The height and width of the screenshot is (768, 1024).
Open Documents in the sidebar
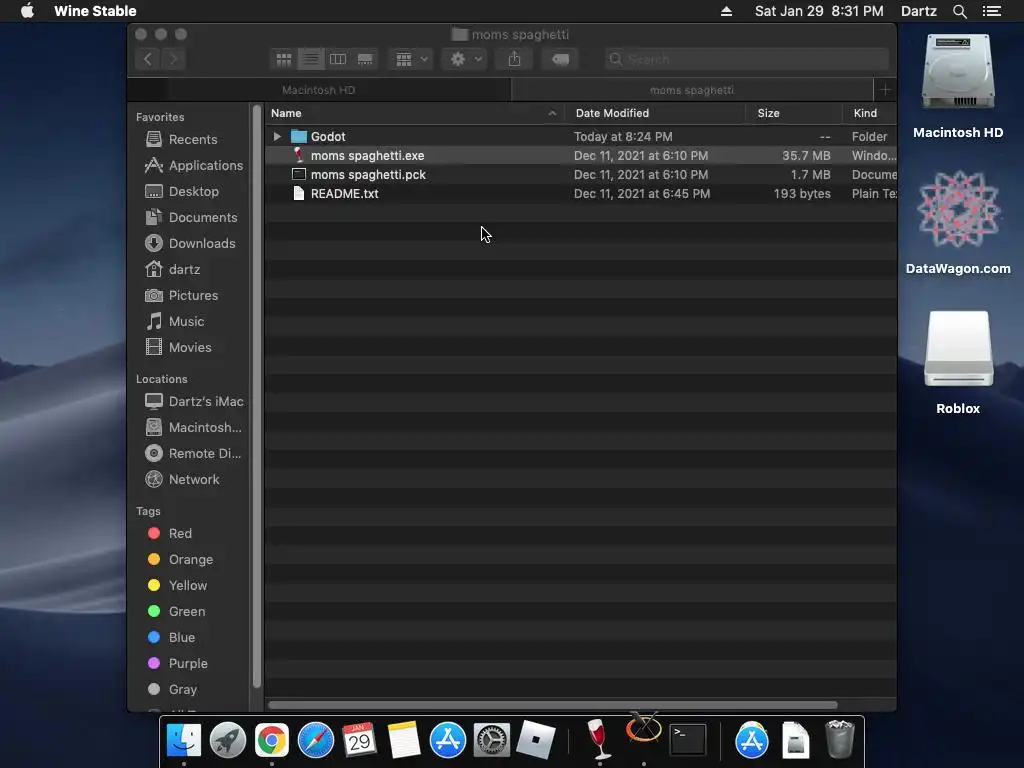194,217
